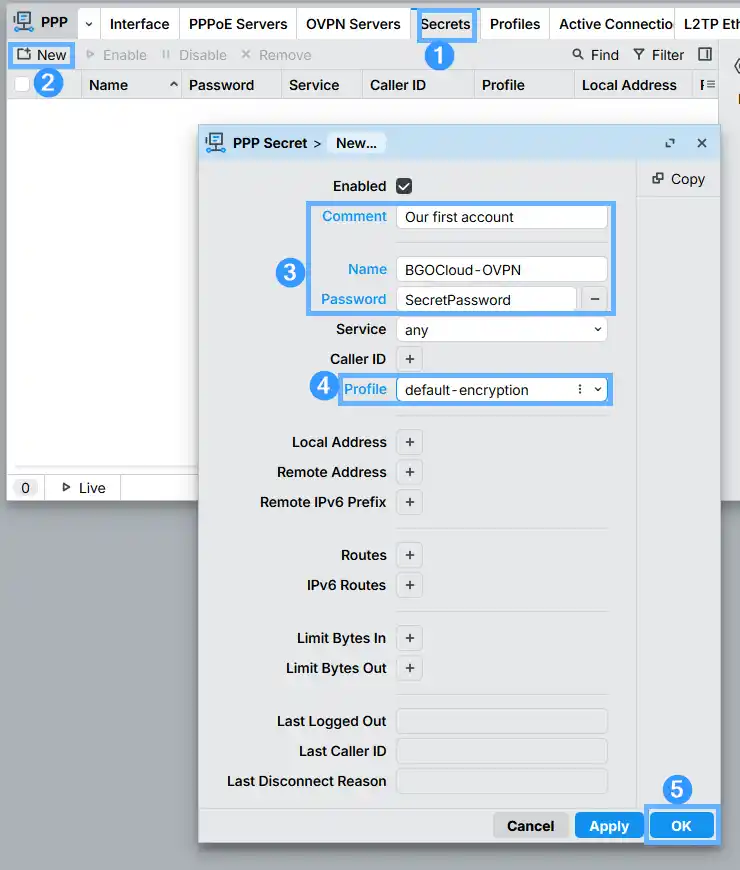
Task: Sort by the Service column header
Action: [322, 85]
